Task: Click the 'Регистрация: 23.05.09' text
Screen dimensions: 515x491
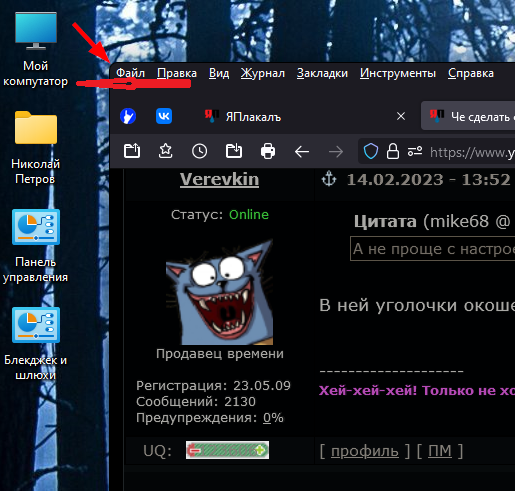Action: tap(213, 386)
